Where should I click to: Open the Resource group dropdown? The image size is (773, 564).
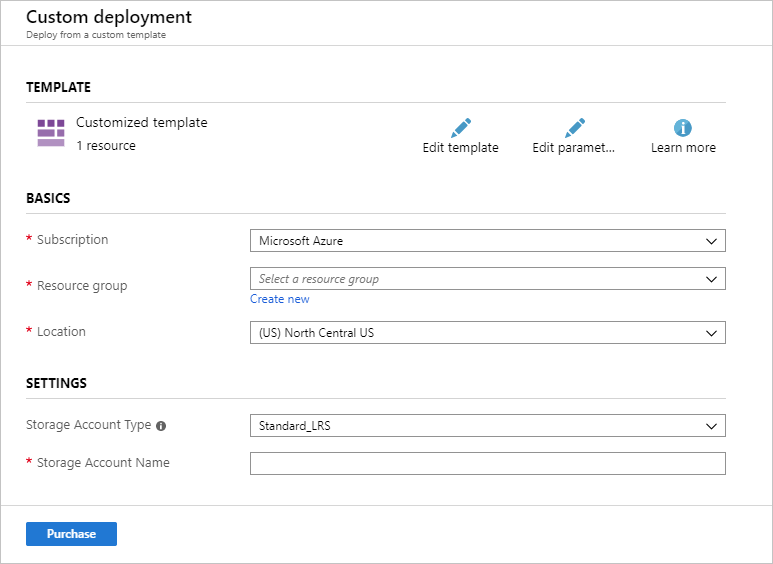(488, 279)
